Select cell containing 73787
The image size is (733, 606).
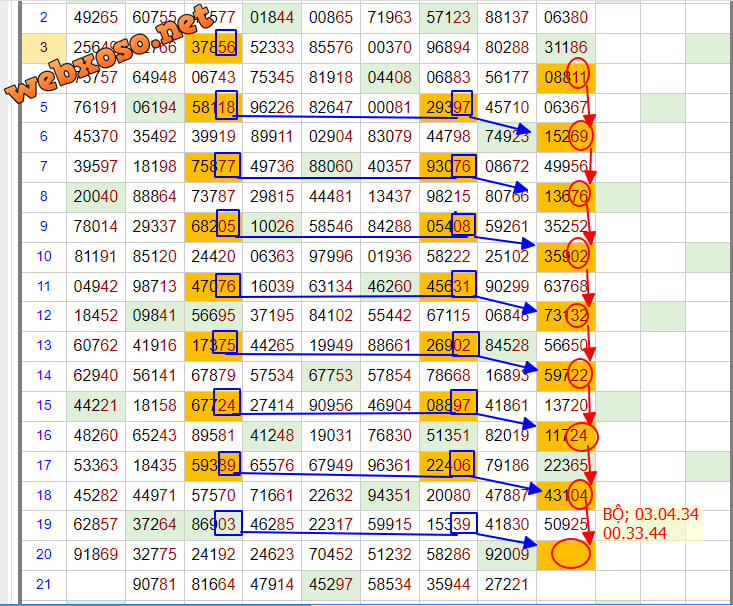coord(214,196)
